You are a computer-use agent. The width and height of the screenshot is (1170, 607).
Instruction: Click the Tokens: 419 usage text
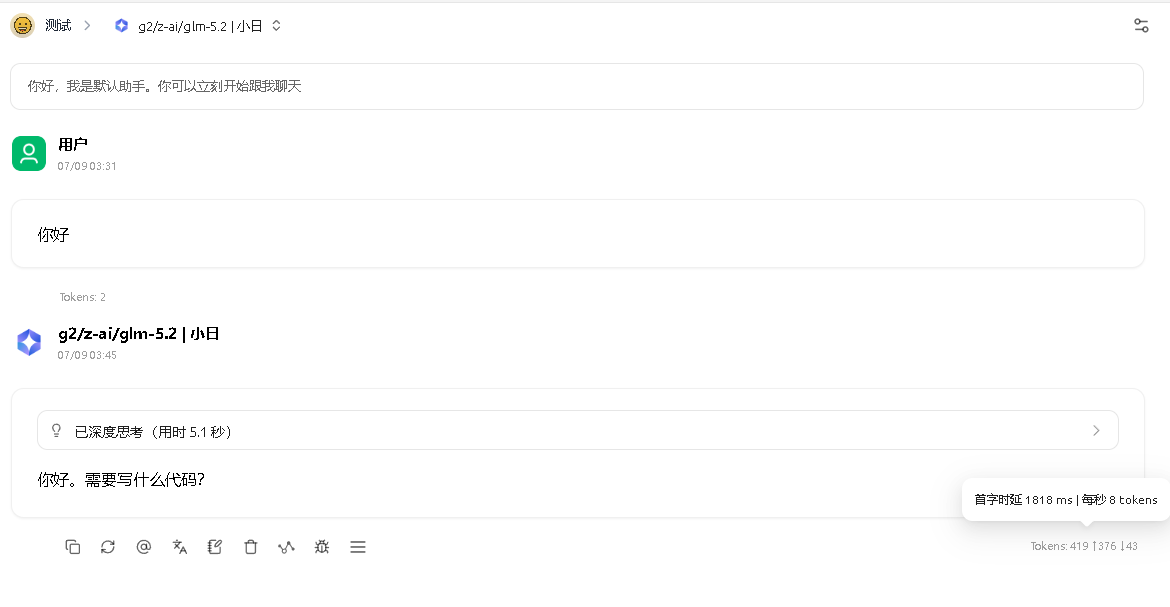point(1083,547)
